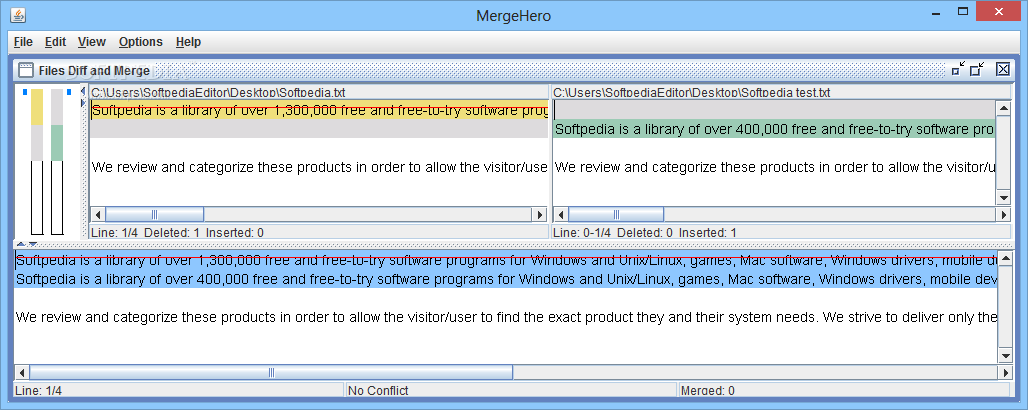This screenshot has height=410, width=1028.
Task: Iconify the Files Diff and Merge frame
Action: tap(958, 69)
